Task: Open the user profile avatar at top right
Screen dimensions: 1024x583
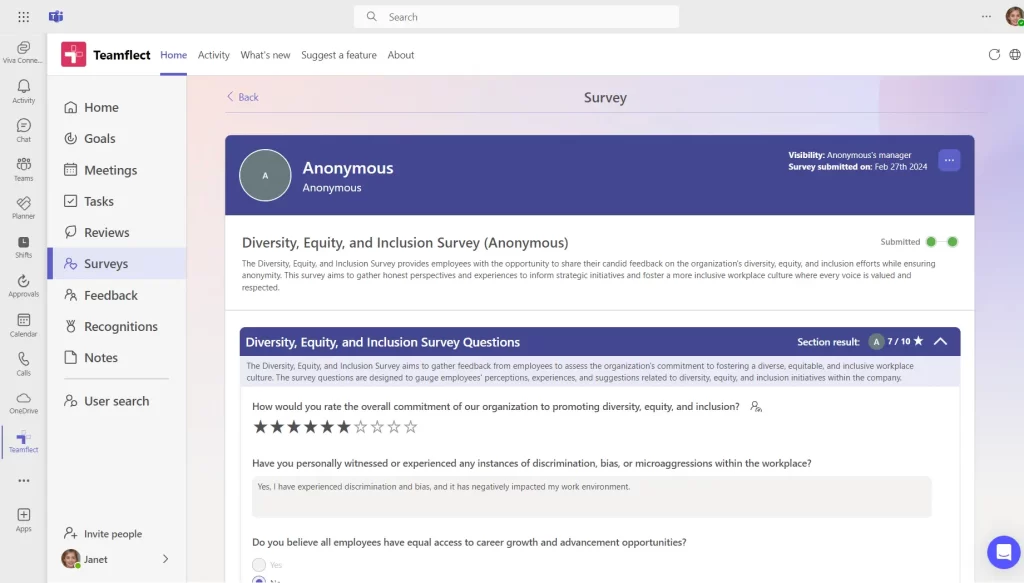Action: coord(1014,16)
